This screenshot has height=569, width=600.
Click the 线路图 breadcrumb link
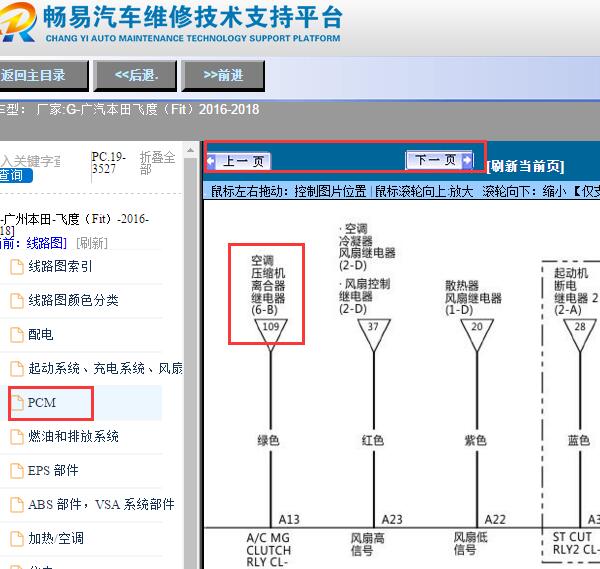pos(47,243)
